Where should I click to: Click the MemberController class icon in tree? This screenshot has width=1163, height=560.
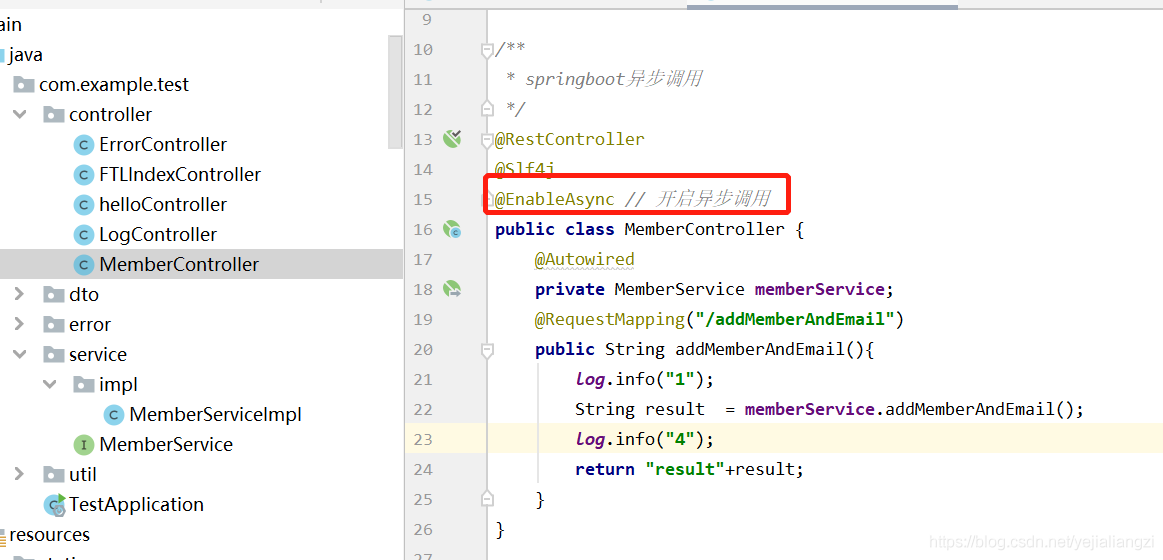click(84, 265)
